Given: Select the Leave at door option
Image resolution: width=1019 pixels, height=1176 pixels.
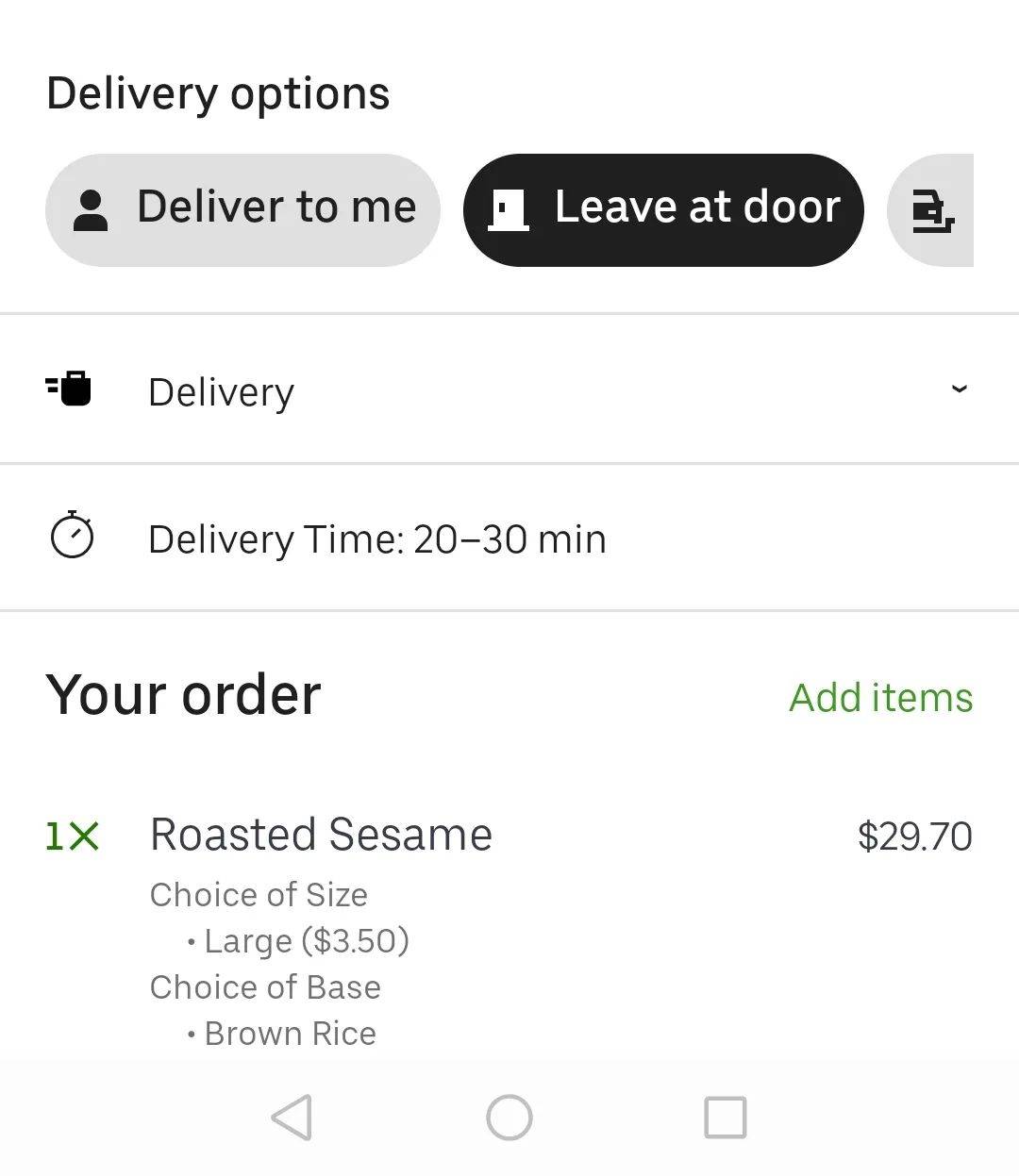Looking at the screenshot, I should (663, 210).
